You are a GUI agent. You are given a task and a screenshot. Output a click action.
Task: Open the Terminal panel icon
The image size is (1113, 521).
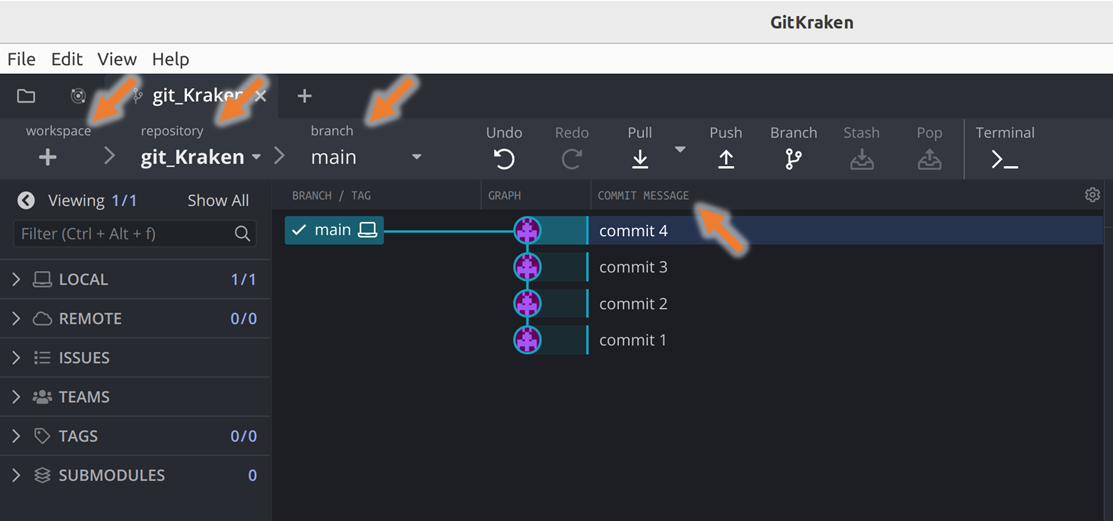coord(1004,160)
